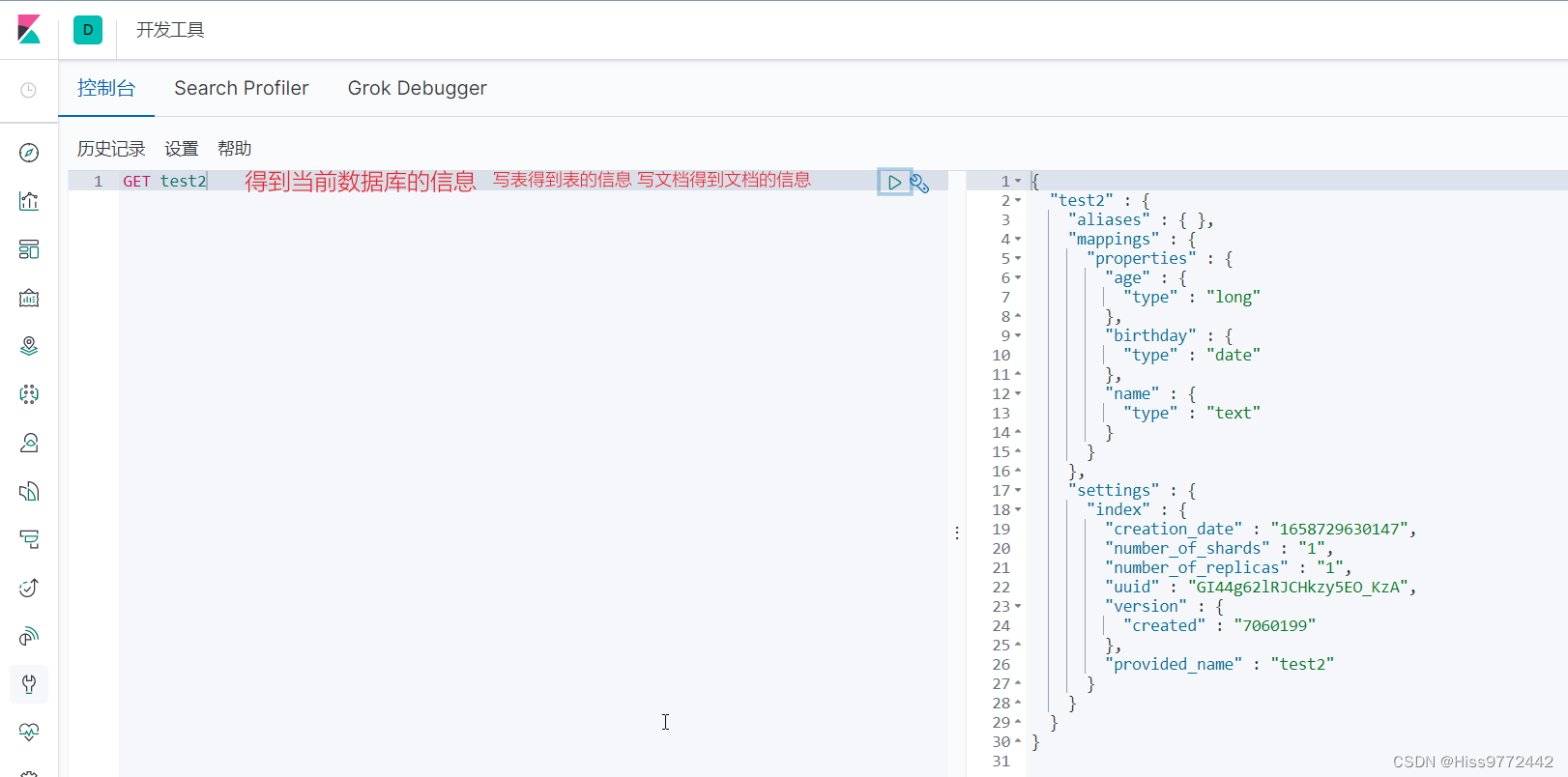Open Dev Tools wrench icon in sidebar
This screenshot has width=1568, height=777.
(x=29, y=684)
